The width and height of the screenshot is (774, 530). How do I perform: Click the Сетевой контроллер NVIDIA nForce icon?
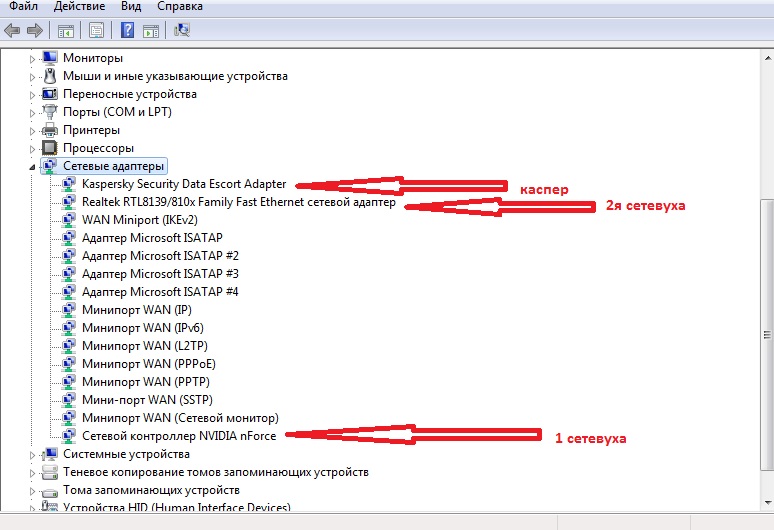tap(69, 436)
